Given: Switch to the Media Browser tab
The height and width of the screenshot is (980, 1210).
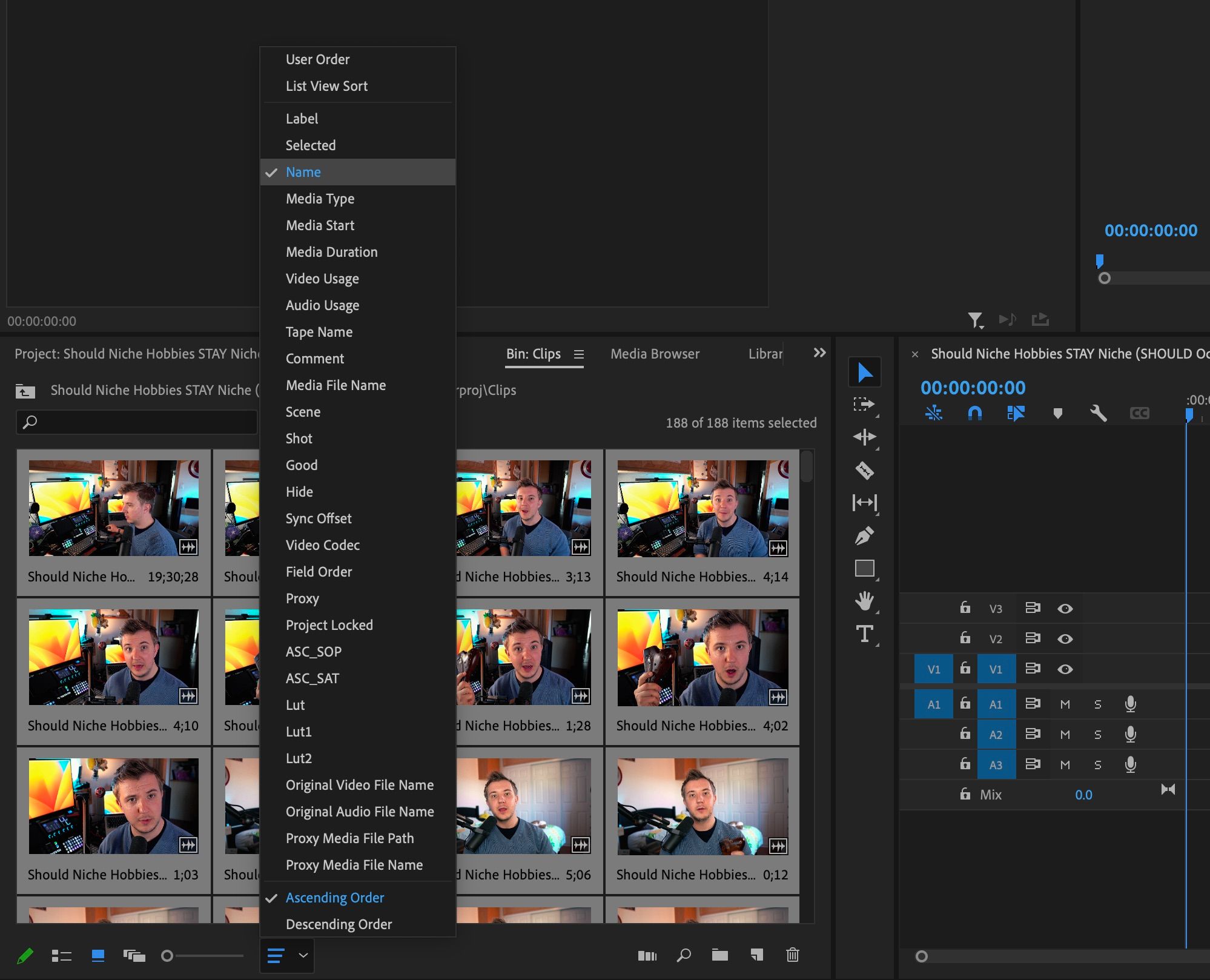Looking at the screenshot, I should point(654,354).
